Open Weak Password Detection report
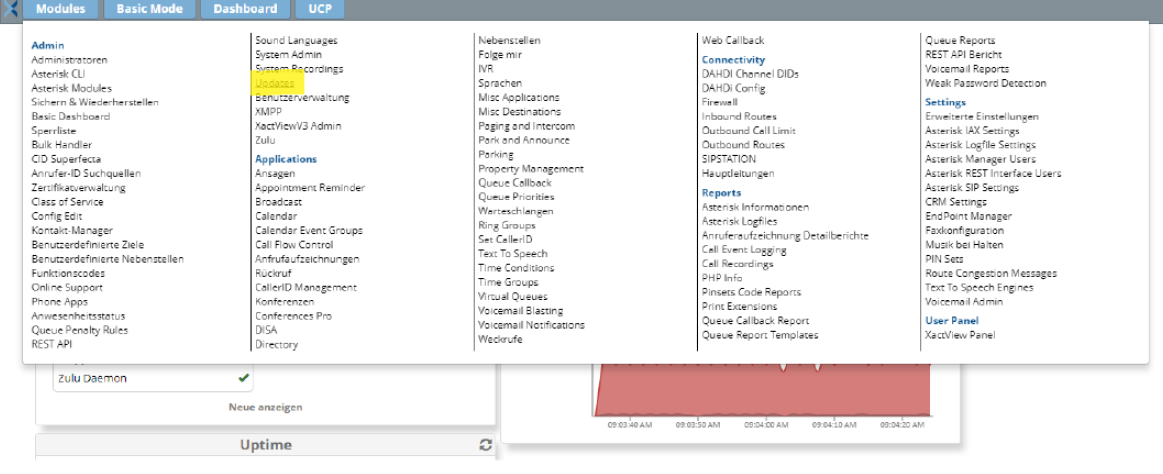Viewport: 1163px width, 474px height. tap(985, 83)
